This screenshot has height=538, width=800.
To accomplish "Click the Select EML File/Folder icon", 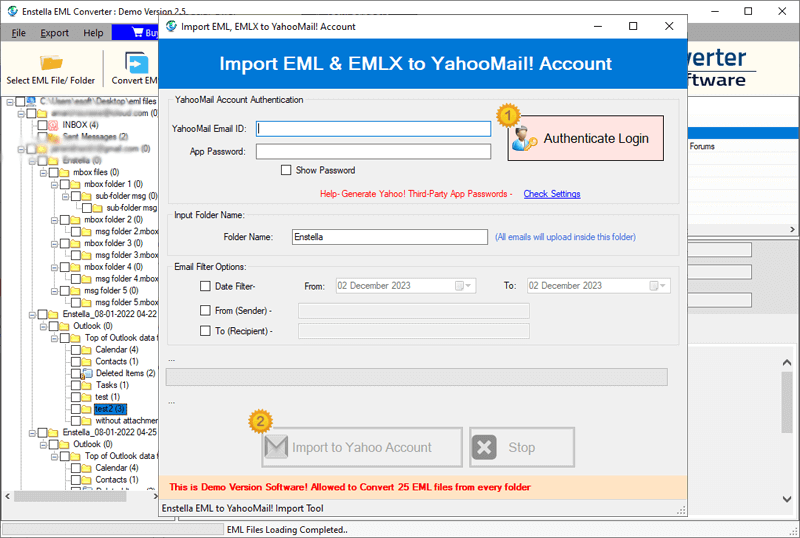I will 51,63.
